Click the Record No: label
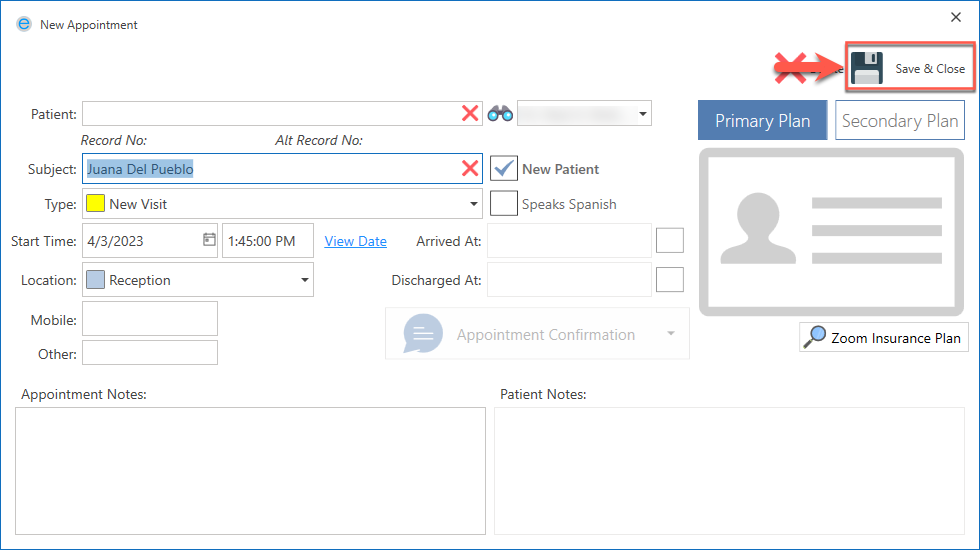 [x=114, y=141]
